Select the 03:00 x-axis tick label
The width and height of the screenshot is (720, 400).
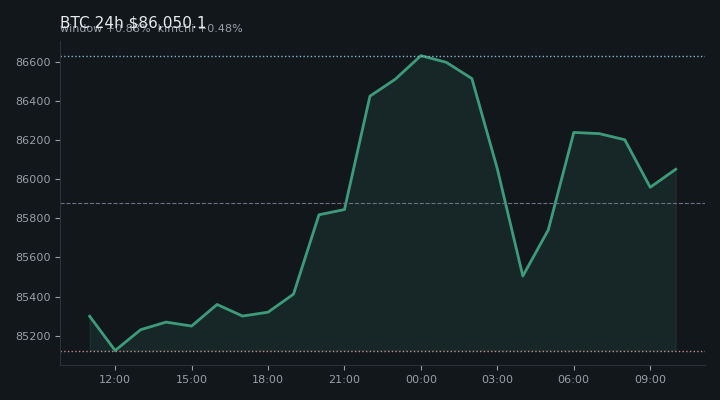(497, 379)
